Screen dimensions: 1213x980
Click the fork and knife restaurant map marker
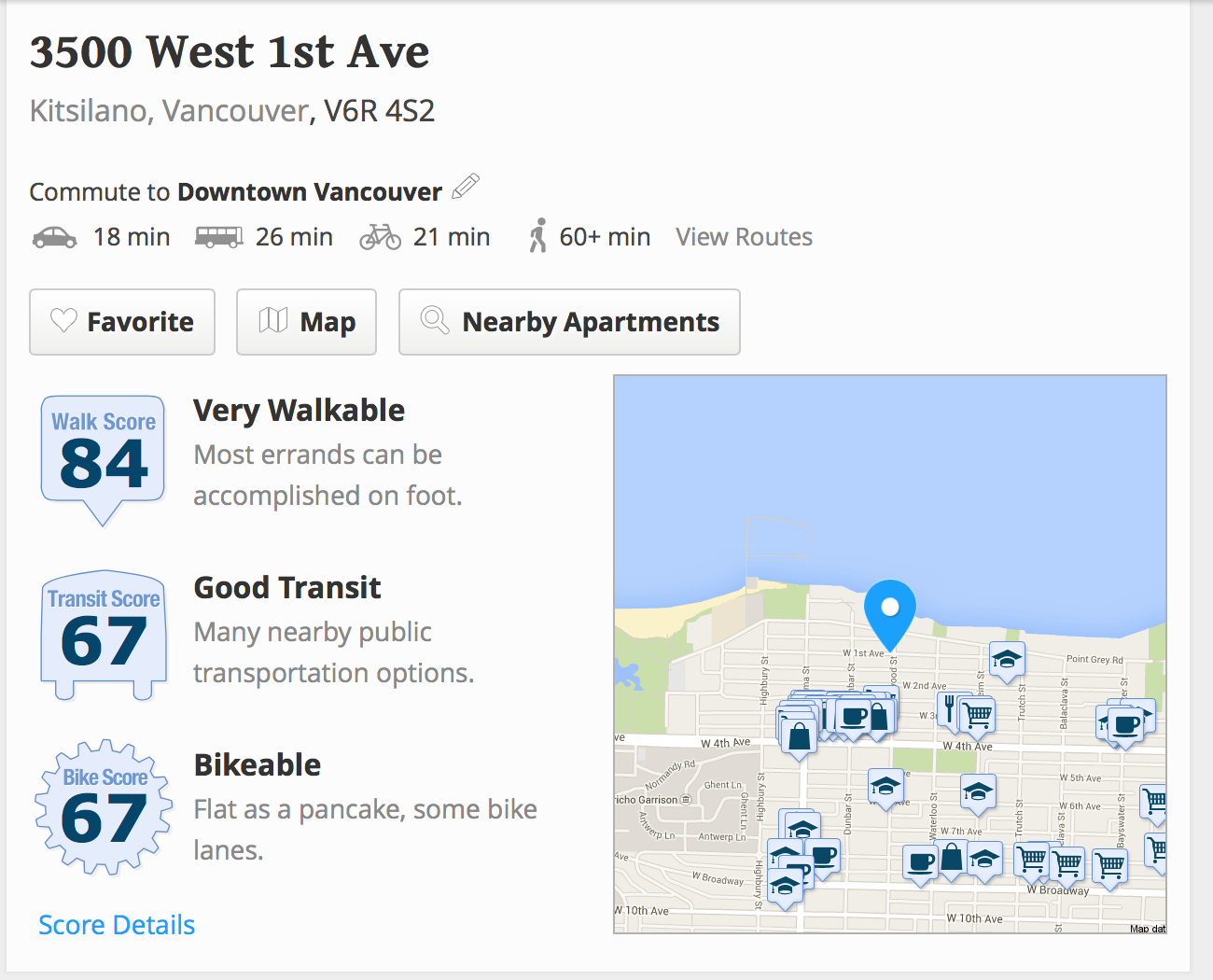(x=949, y=709)
